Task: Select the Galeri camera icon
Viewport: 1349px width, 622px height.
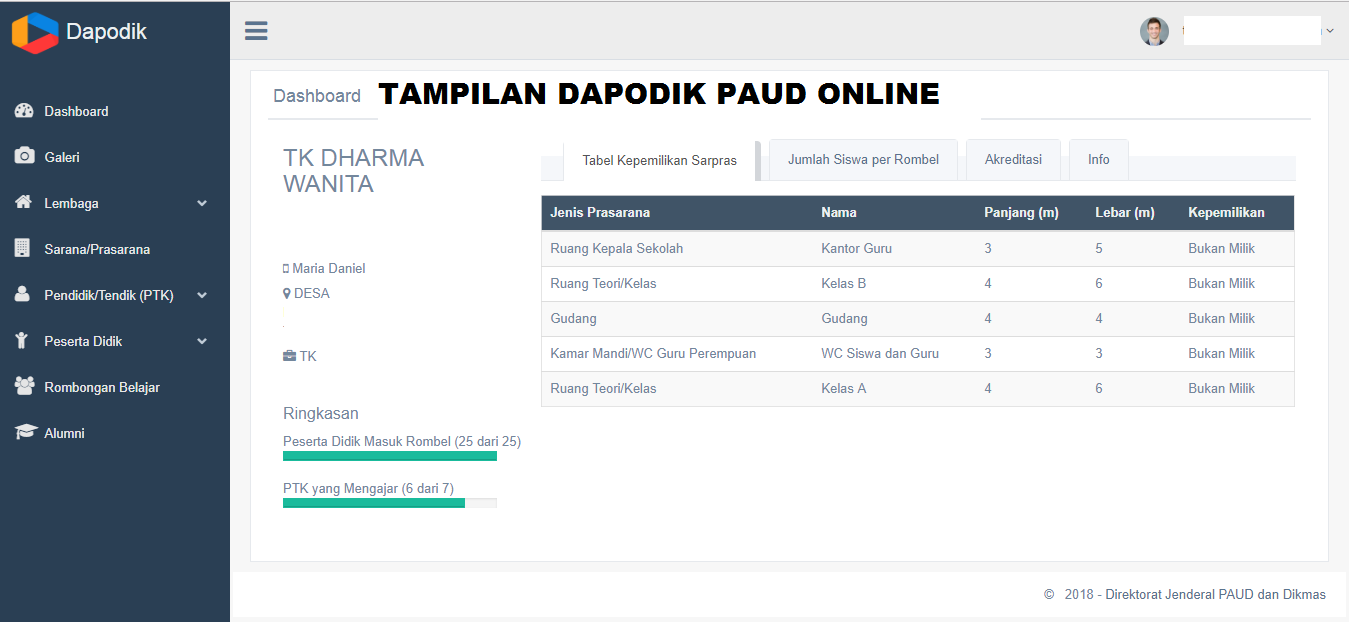Action: point(25,157)
